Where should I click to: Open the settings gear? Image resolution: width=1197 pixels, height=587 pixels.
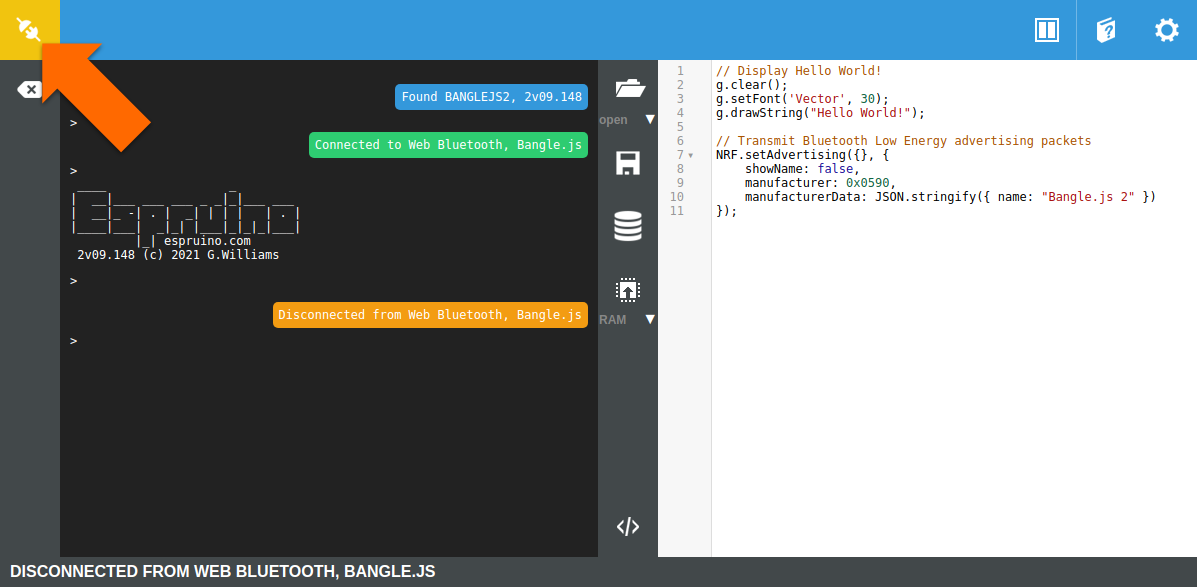pyautogui.click(x=1166, y=30)
